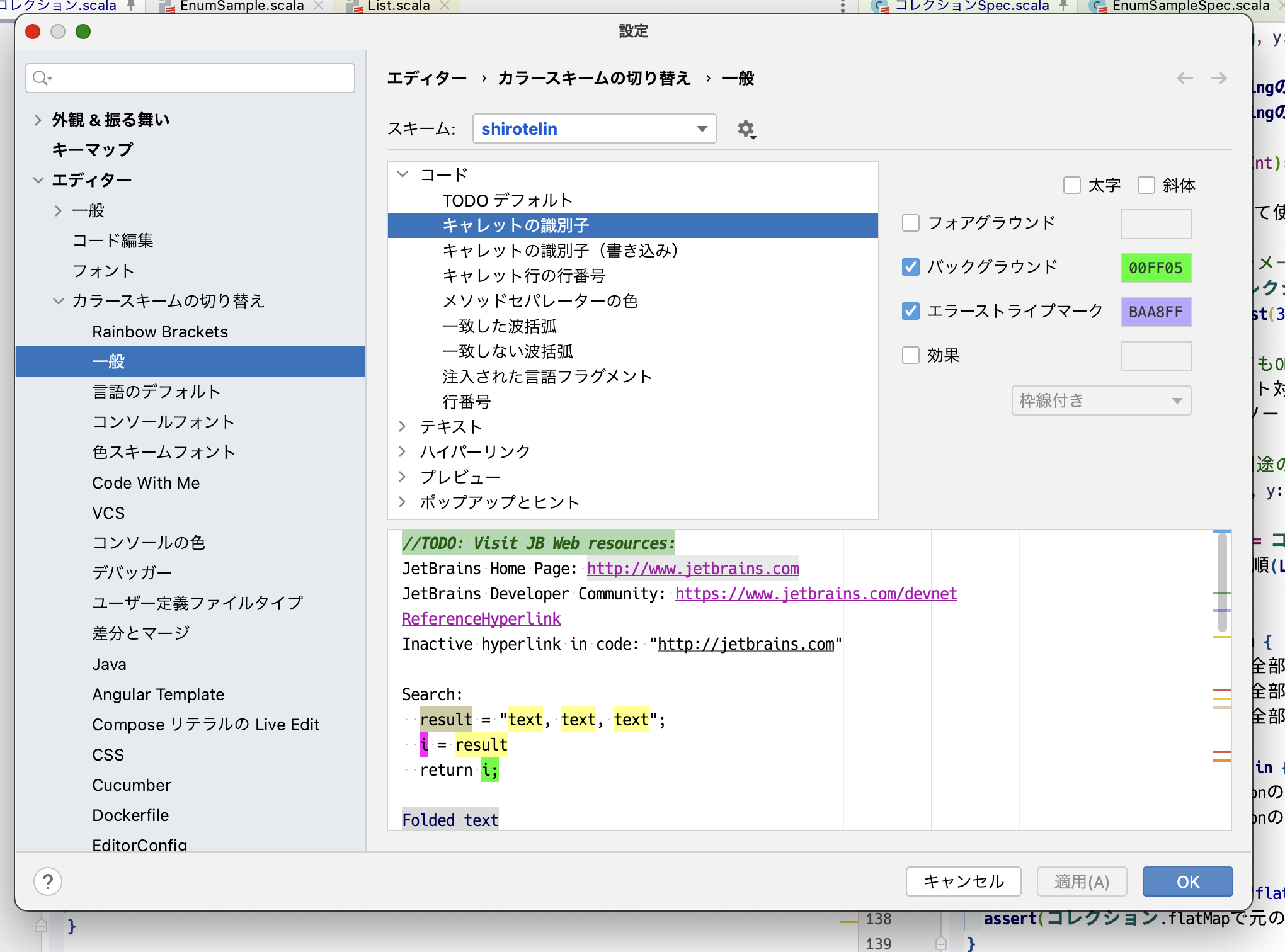Image resolution: width=1285 pixels, height=952 pixels.
Task: Click the back navigation arrow
Action: click(x=1185, y=78)
